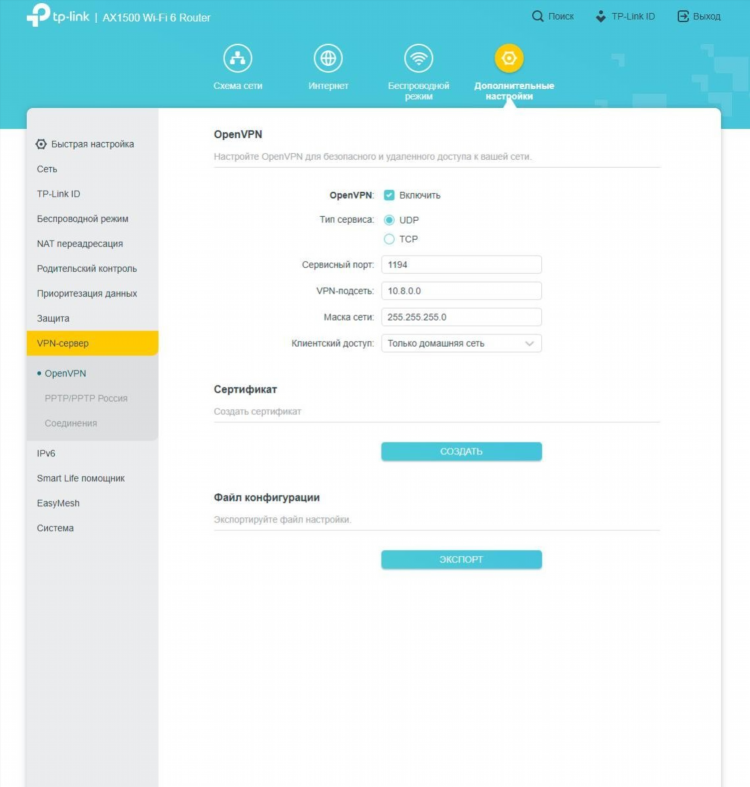This screenshot has width=750, height=787.
Task: Click the СОЗДАТЬ certificate button
Action: click(x=461, y=451)
